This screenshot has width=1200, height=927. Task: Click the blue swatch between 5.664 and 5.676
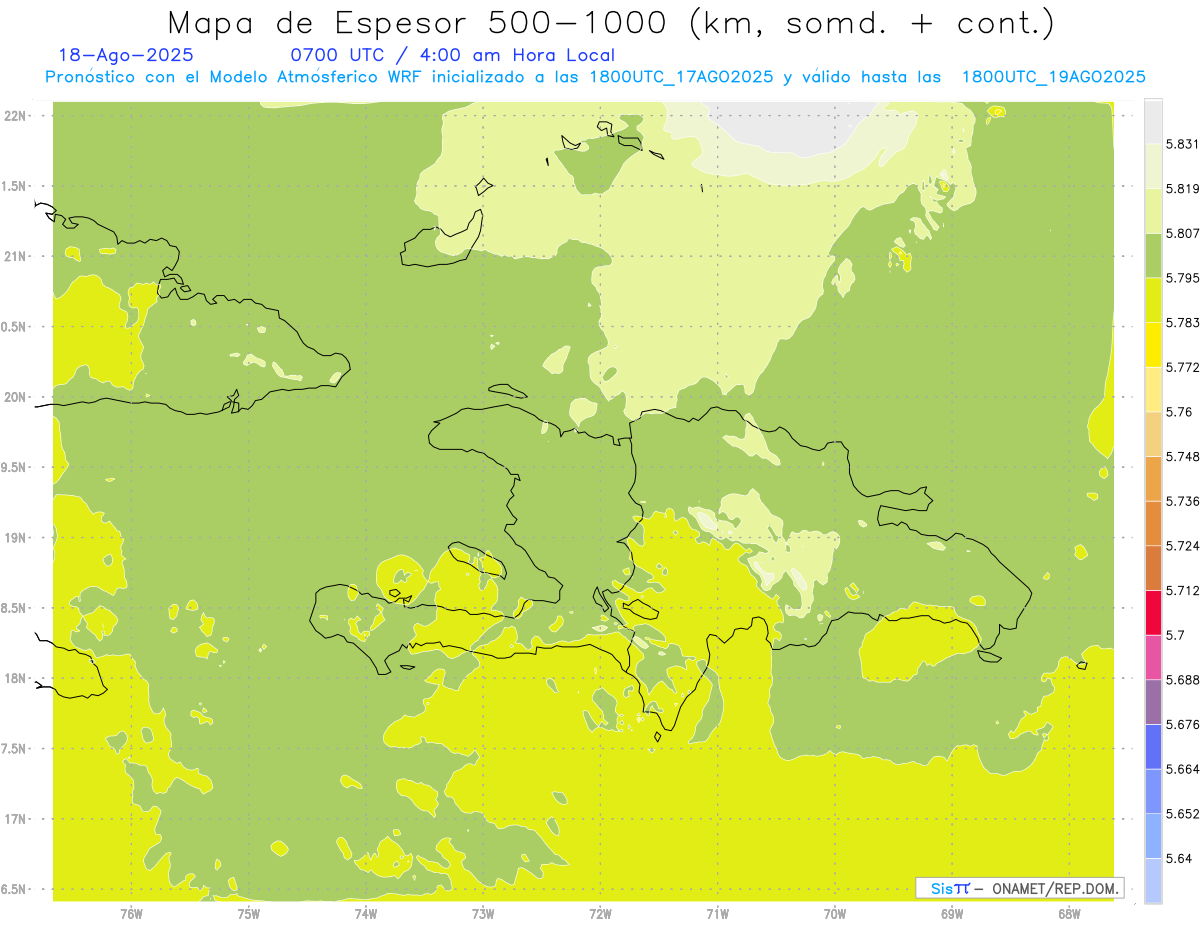1153,746
